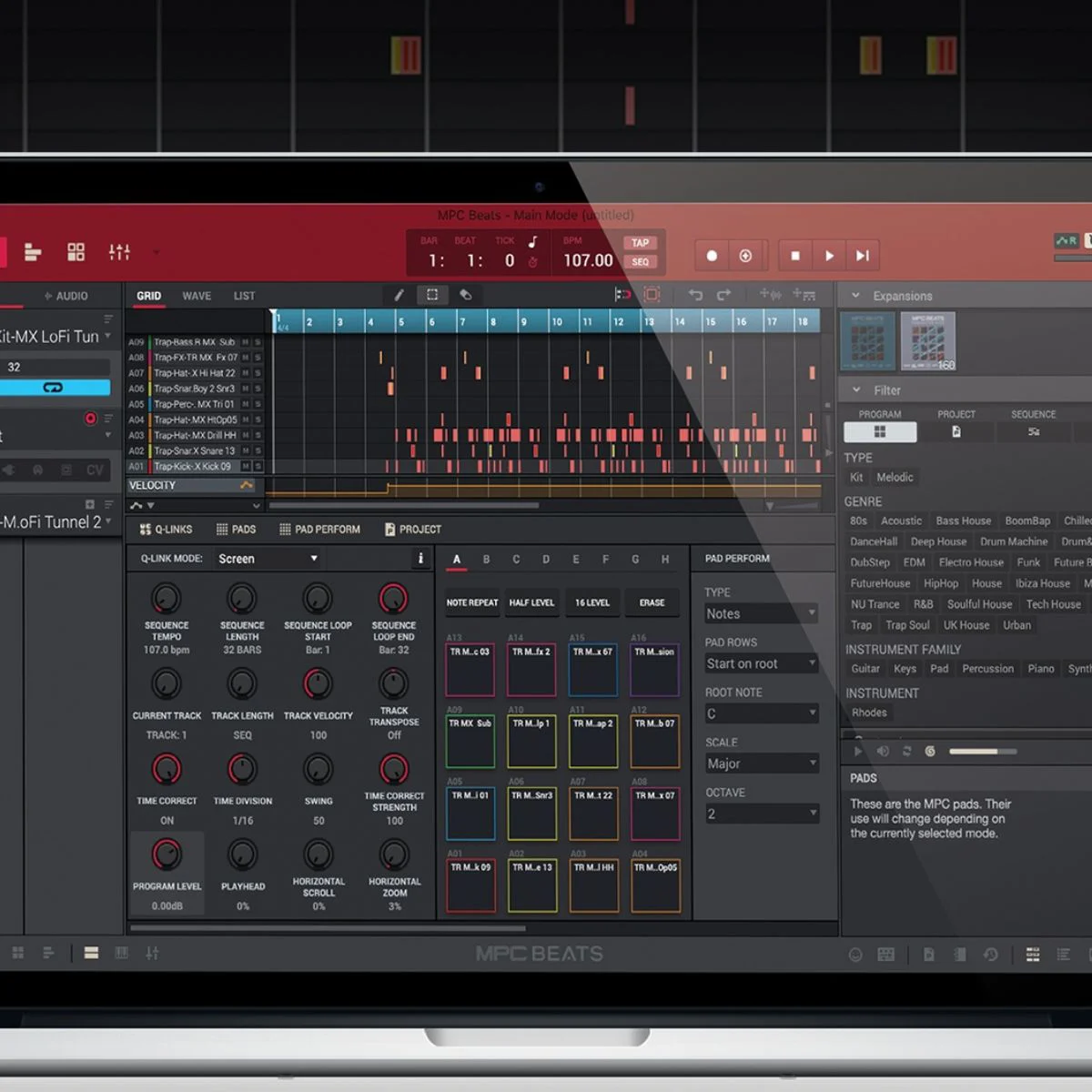Image resolution: width=1092 pixels, height=1092 pixels.
Task: Click the overdub record button
Action: tap(745, 256)
